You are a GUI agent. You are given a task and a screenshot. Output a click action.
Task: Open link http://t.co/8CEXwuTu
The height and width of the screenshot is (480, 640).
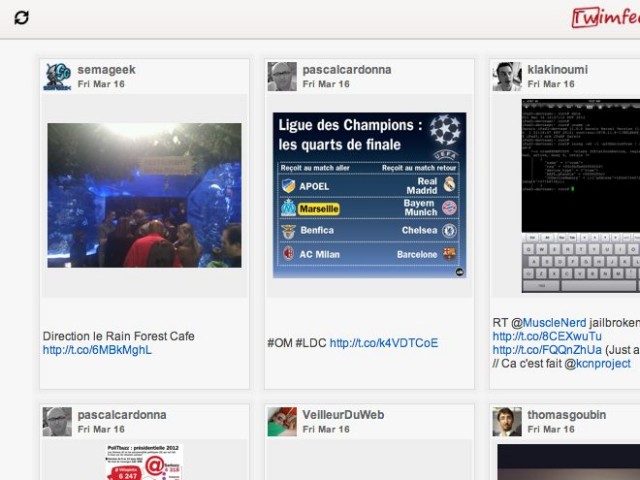[547, 336]
